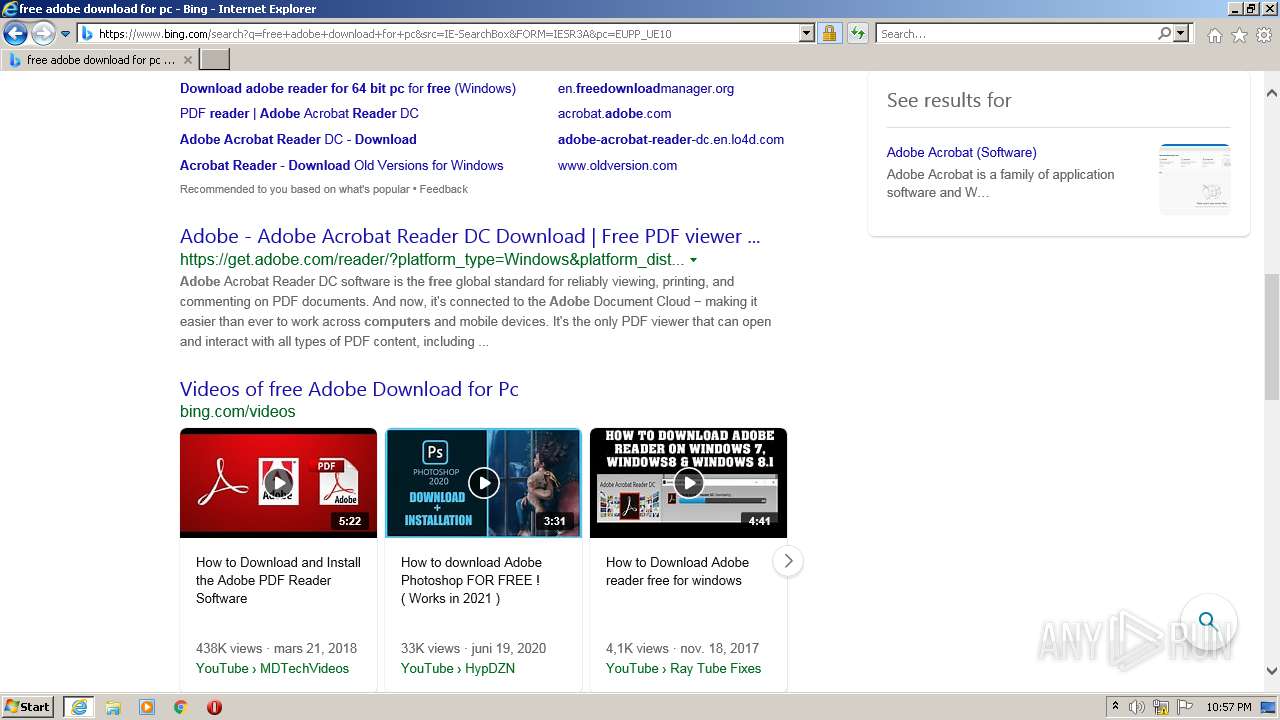Click Internet Explorer taskbar icon

(78, 707)
